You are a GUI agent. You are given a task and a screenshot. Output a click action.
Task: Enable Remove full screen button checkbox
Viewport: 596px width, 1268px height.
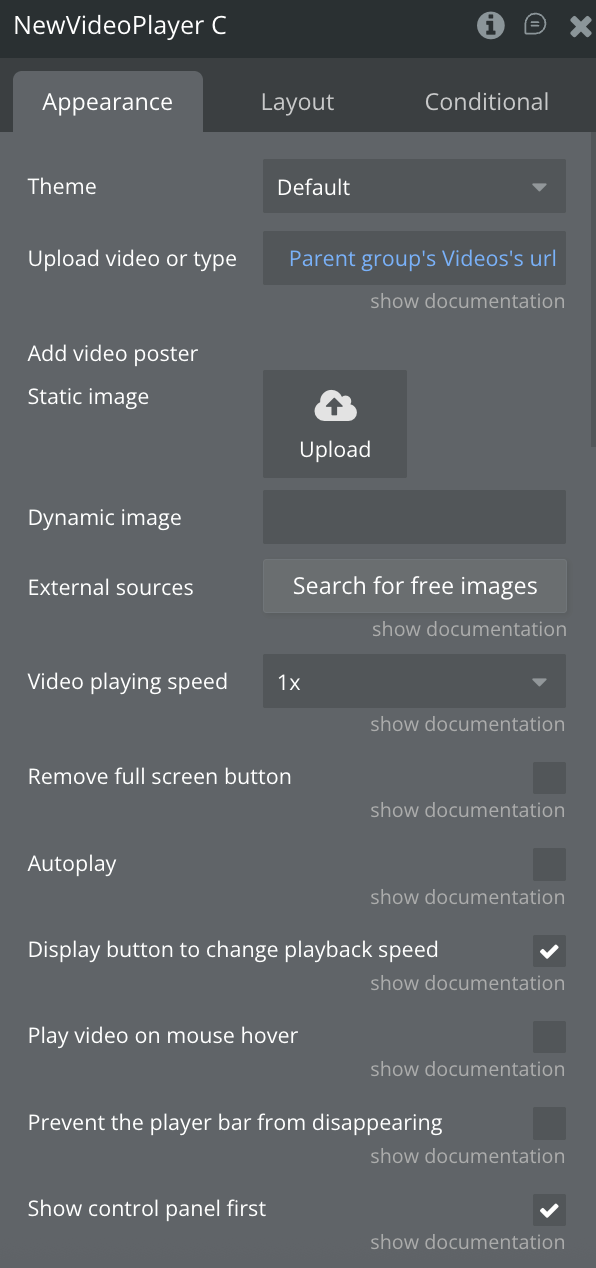(549, 777)
